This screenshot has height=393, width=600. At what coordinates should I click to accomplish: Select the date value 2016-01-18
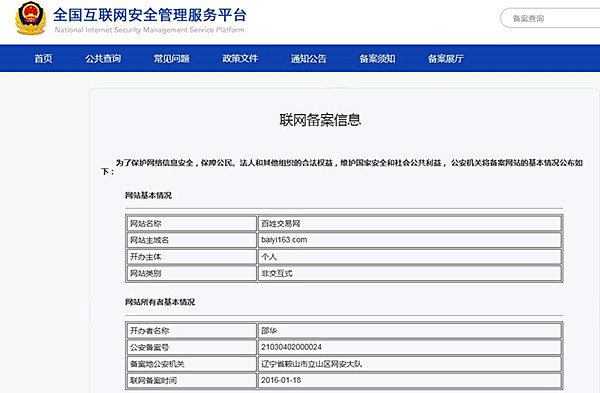(281, 380)
